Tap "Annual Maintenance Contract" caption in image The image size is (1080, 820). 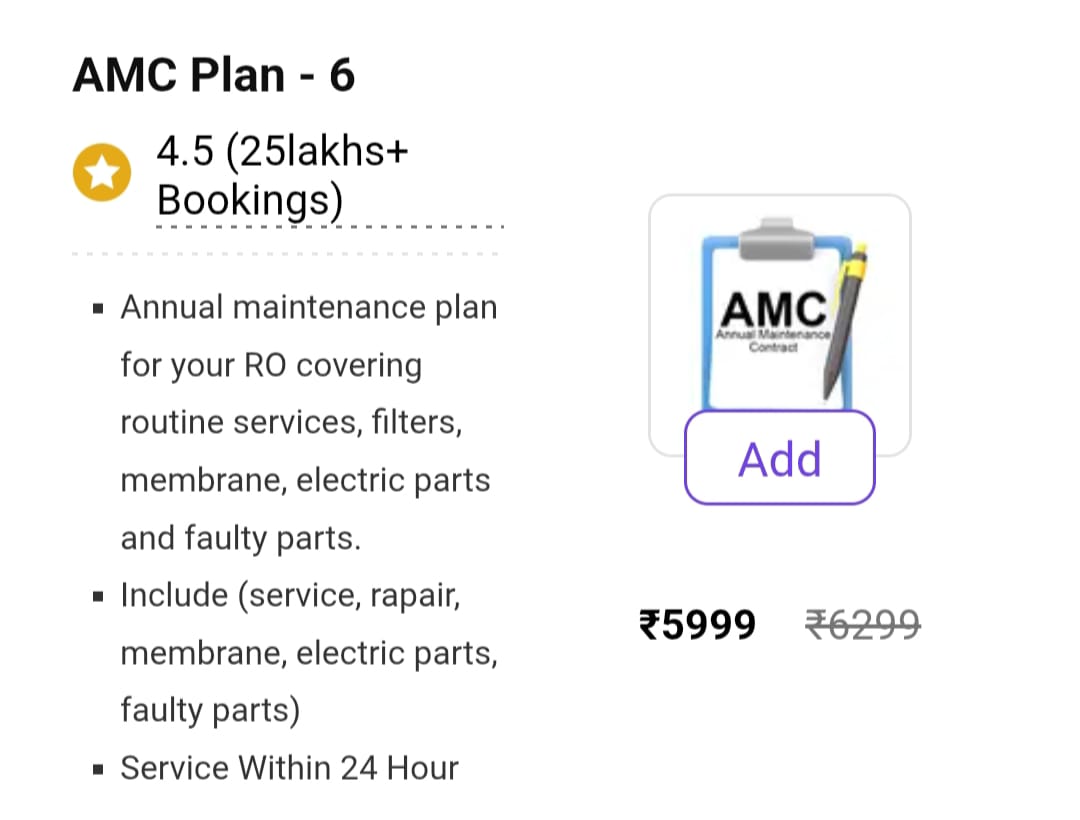pyautogui.click(x=773, y=340)
